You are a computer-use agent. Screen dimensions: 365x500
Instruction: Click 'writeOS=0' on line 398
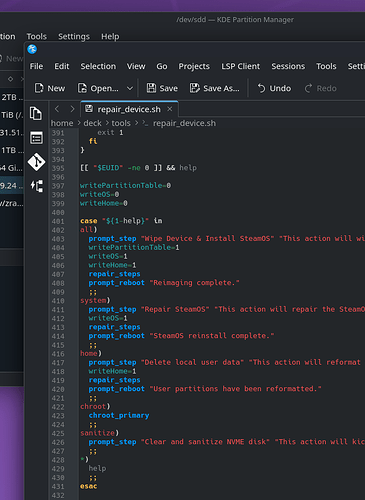tap(99, 194)
